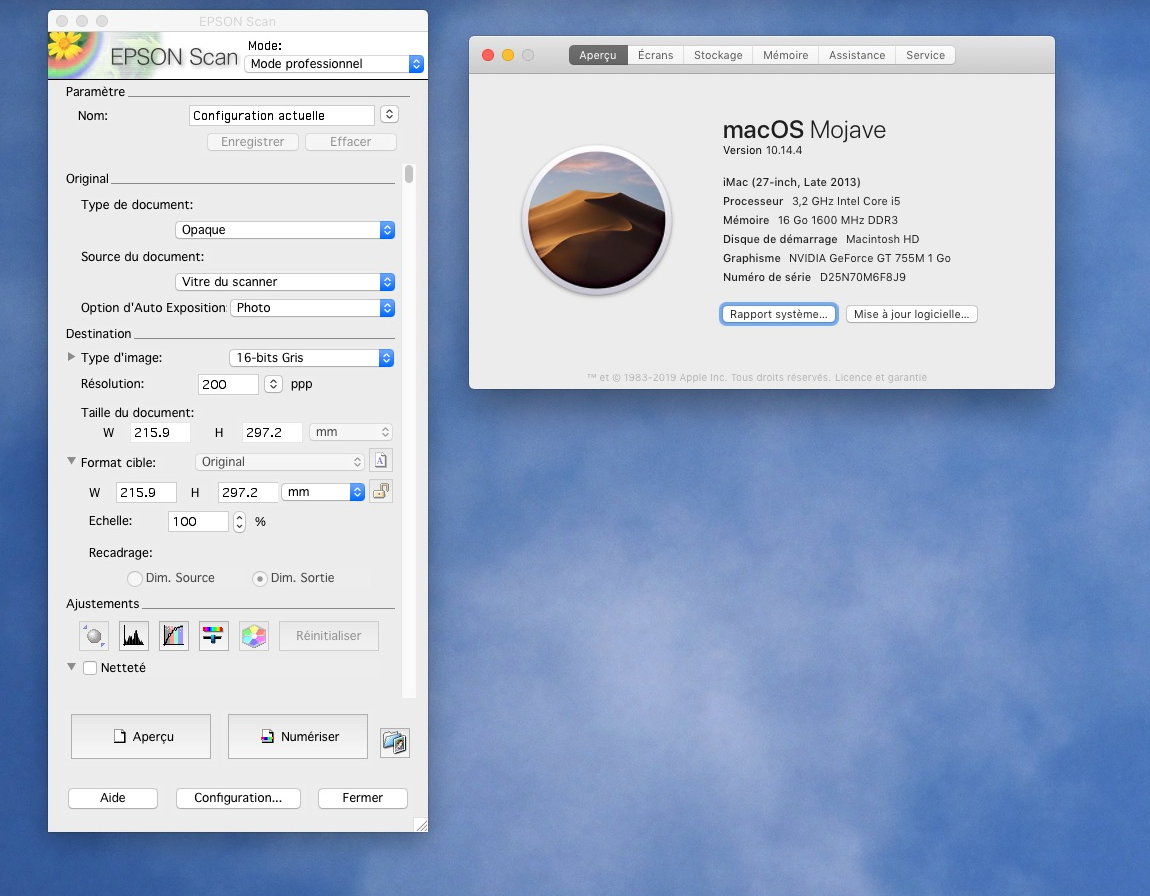Image resolution: width=1150 pixels, height=896 pixels.
Task: Select the Dim. Source radio button
Action: [134, 579]
